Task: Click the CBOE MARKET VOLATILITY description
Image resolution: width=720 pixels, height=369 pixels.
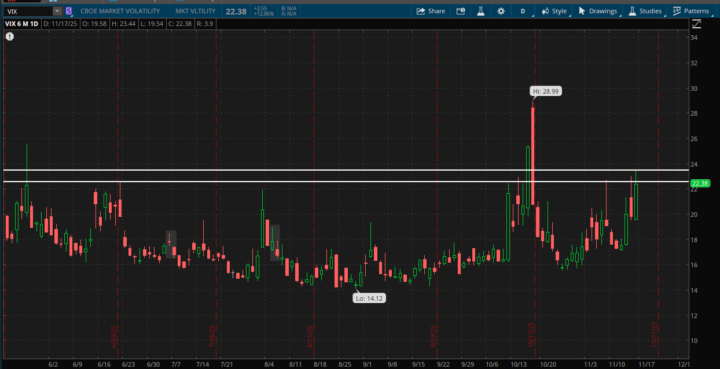Action: [120, 11]
